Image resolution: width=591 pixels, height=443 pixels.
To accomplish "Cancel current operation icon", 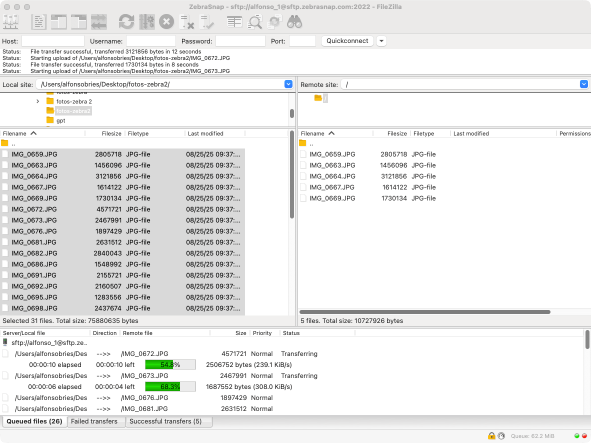I will [166, 22].
